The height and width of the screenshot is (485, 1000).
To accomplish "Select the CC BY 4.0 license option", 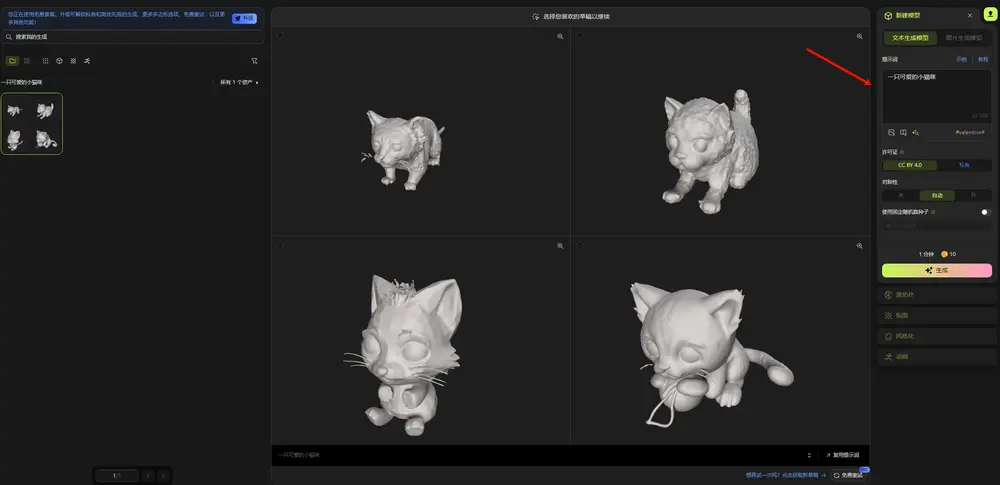I will click(x=909, y=165).
